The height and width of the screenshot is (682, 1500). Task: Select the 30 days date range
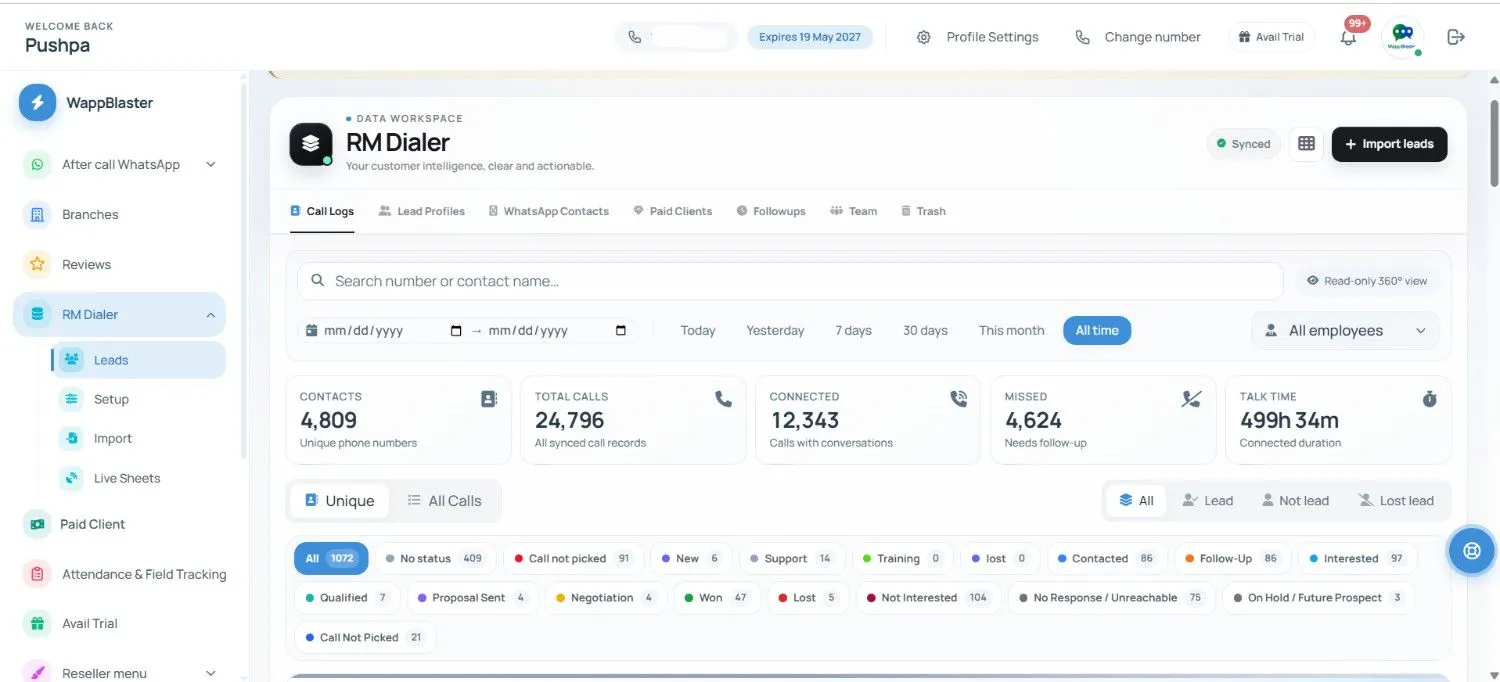pos(925,331)
